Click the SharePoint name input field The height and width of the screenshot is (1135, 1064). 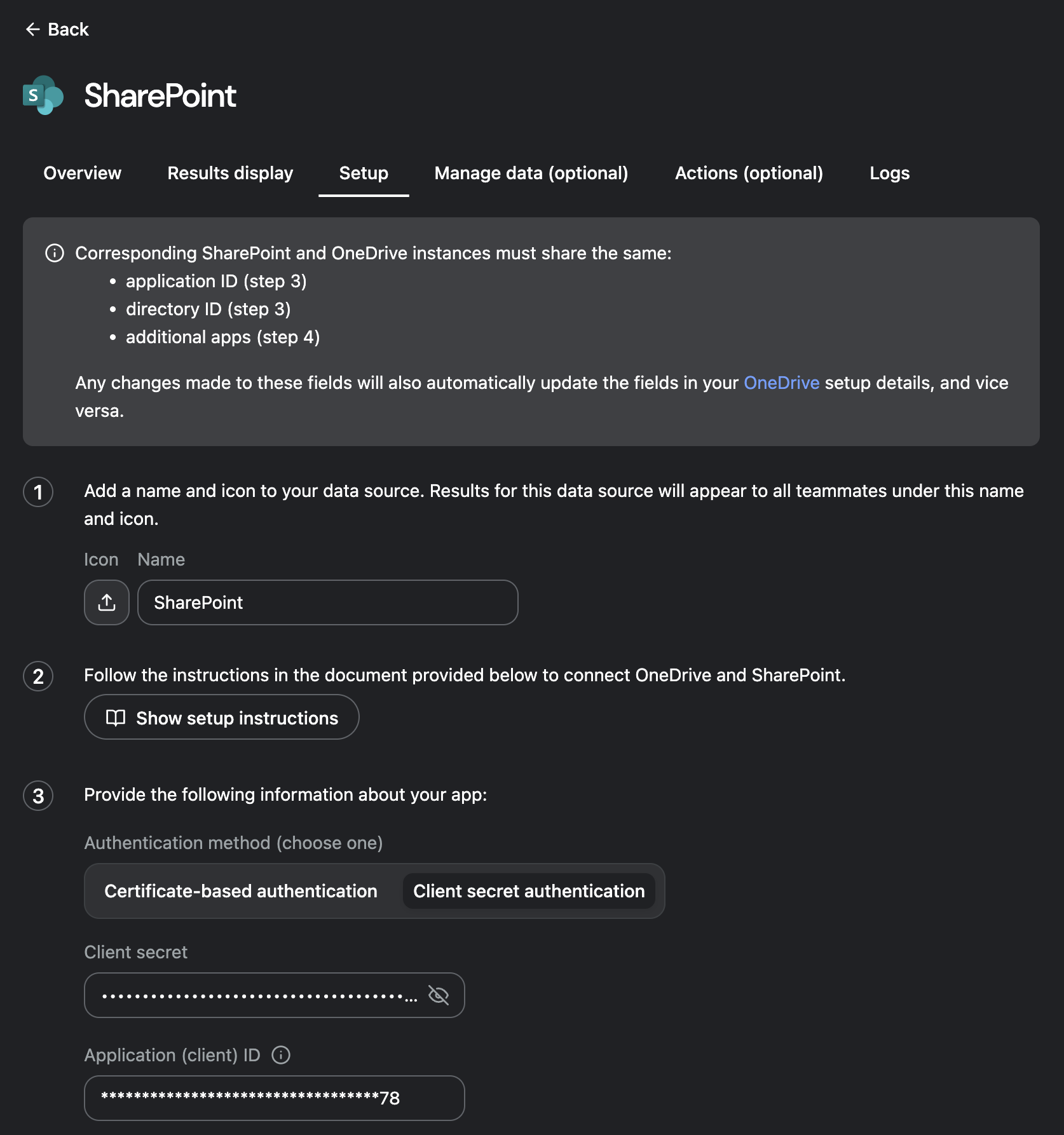click(327, 602)
